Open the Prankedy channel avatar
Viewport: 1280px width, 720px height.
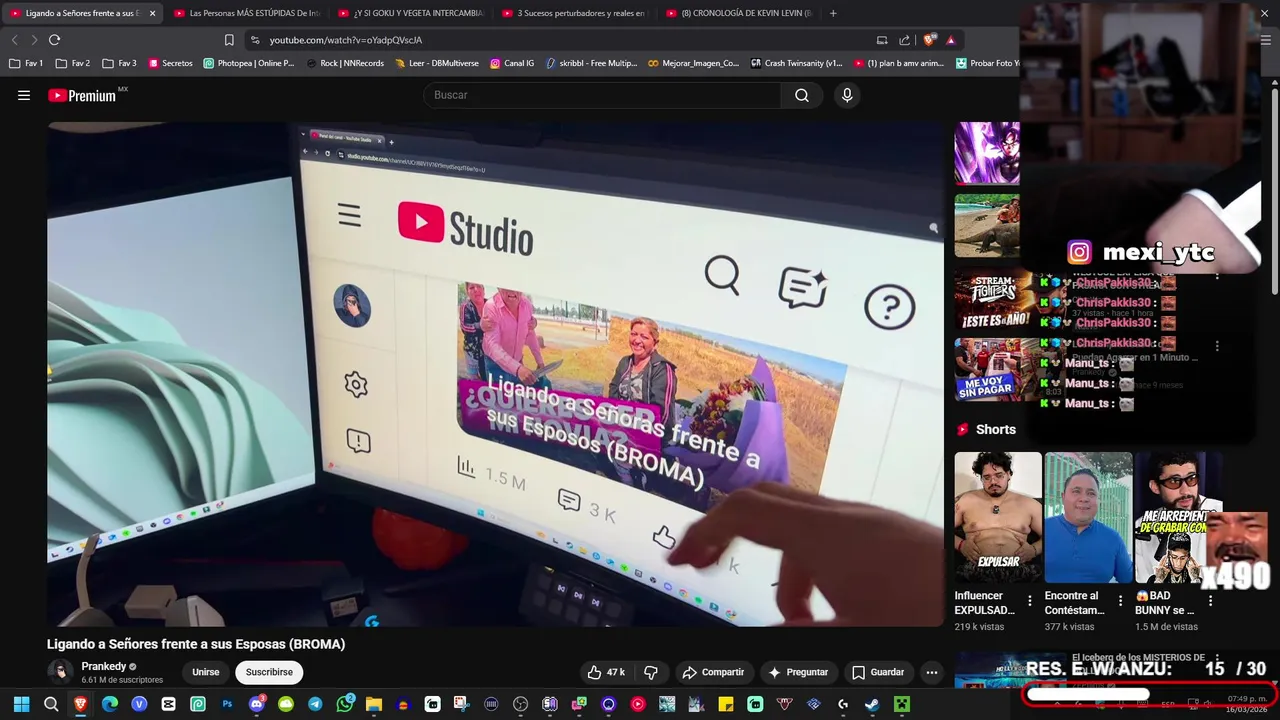coord(61,672)
